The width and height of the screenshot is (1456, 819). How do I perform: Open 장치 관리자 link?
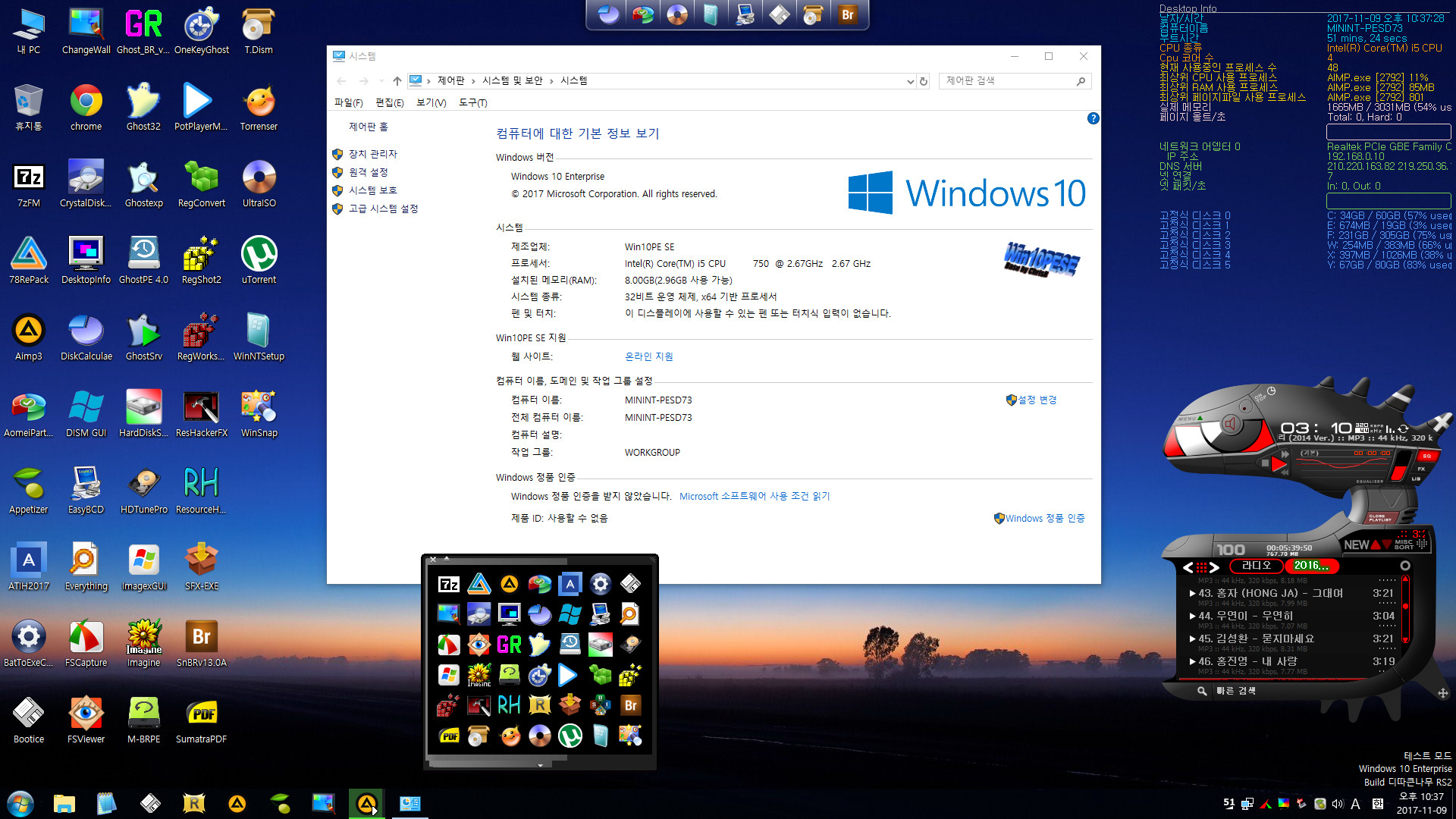click(372, 154)
